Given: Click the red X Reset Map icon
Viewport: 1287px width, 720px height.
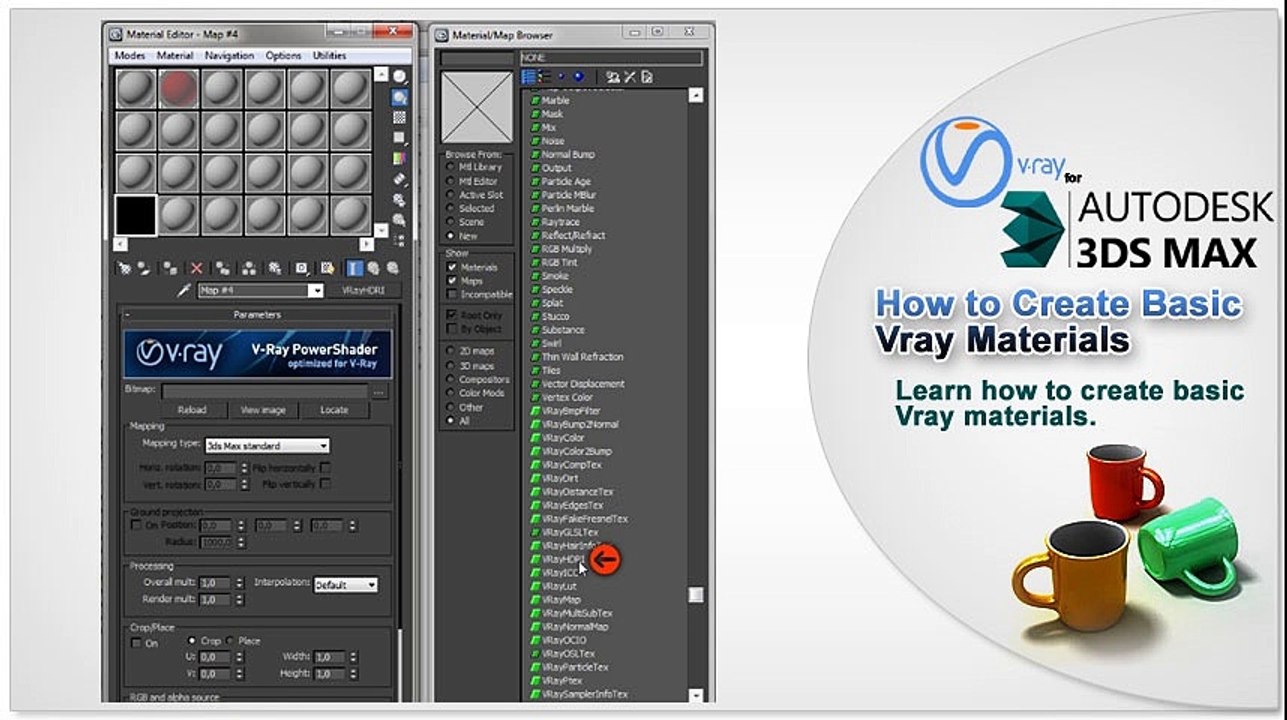Looking at the screenshot, I should (197, 268).
